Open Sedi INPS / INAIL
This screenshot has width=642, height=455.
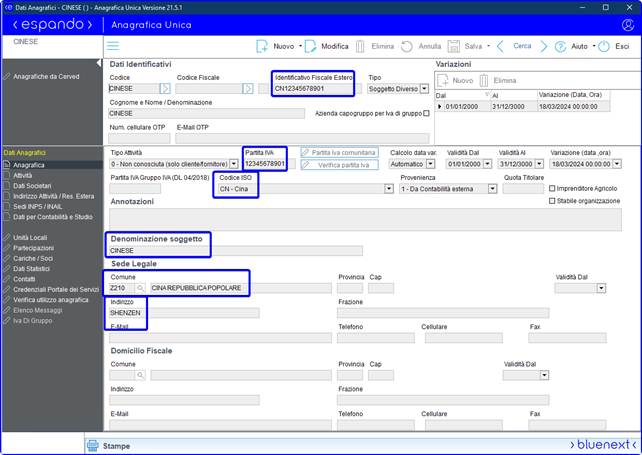[x=38, y=206]
